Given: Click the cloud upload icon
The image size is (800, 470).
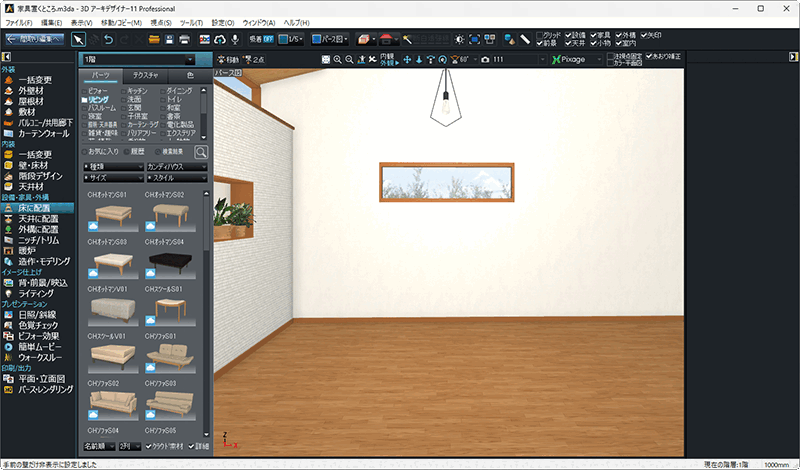Looking at the screenshot, I should (x=218, y=38).
